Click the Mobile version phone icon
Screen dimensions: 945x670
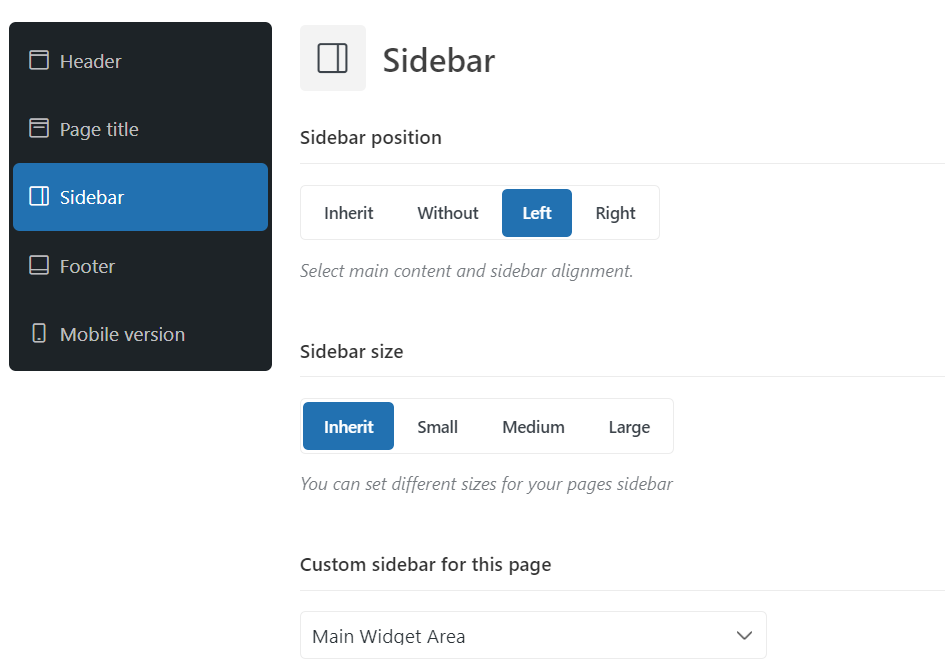pos(39,333)
